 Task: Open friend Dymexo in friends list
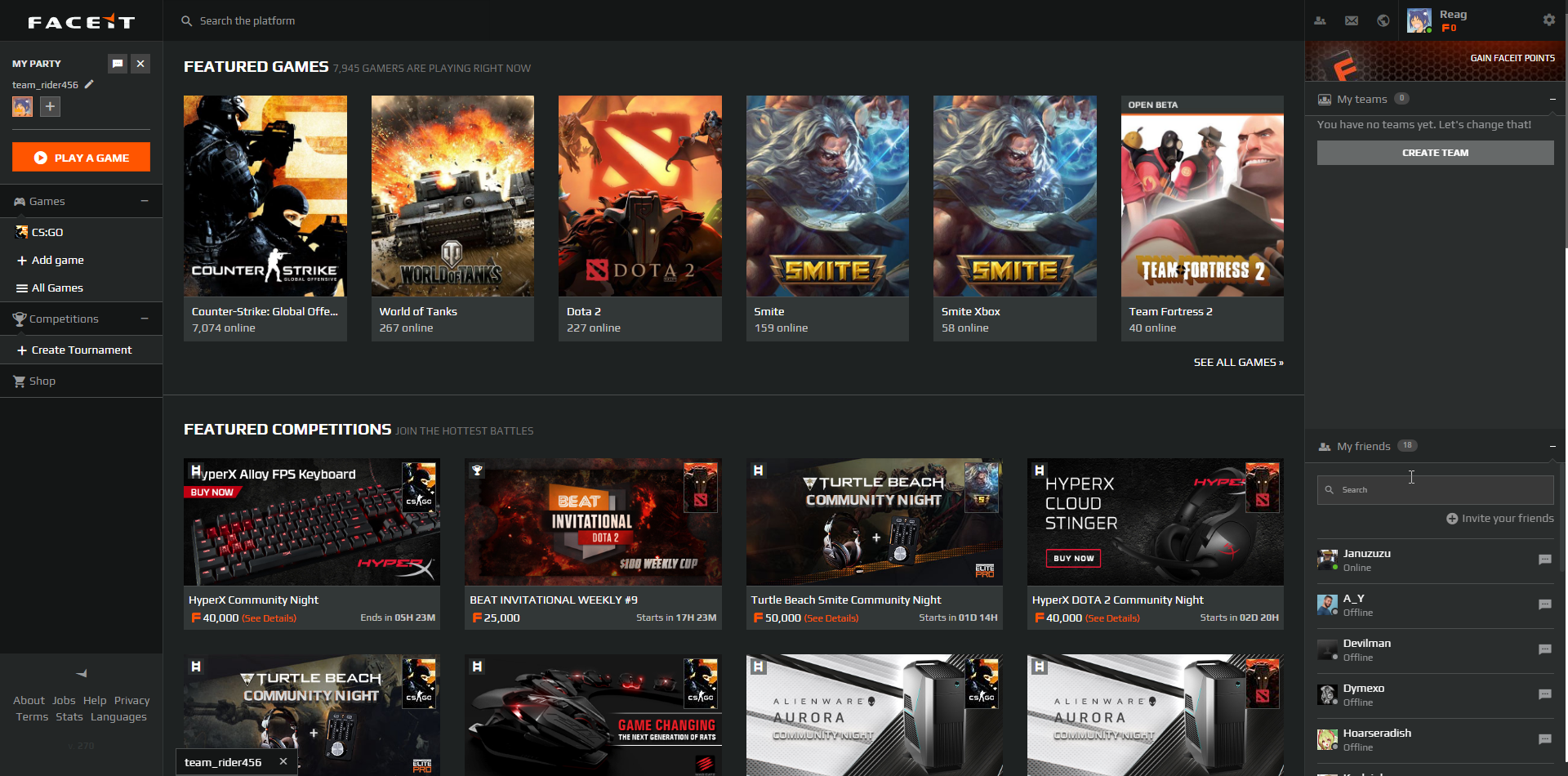coord(1435,694)
